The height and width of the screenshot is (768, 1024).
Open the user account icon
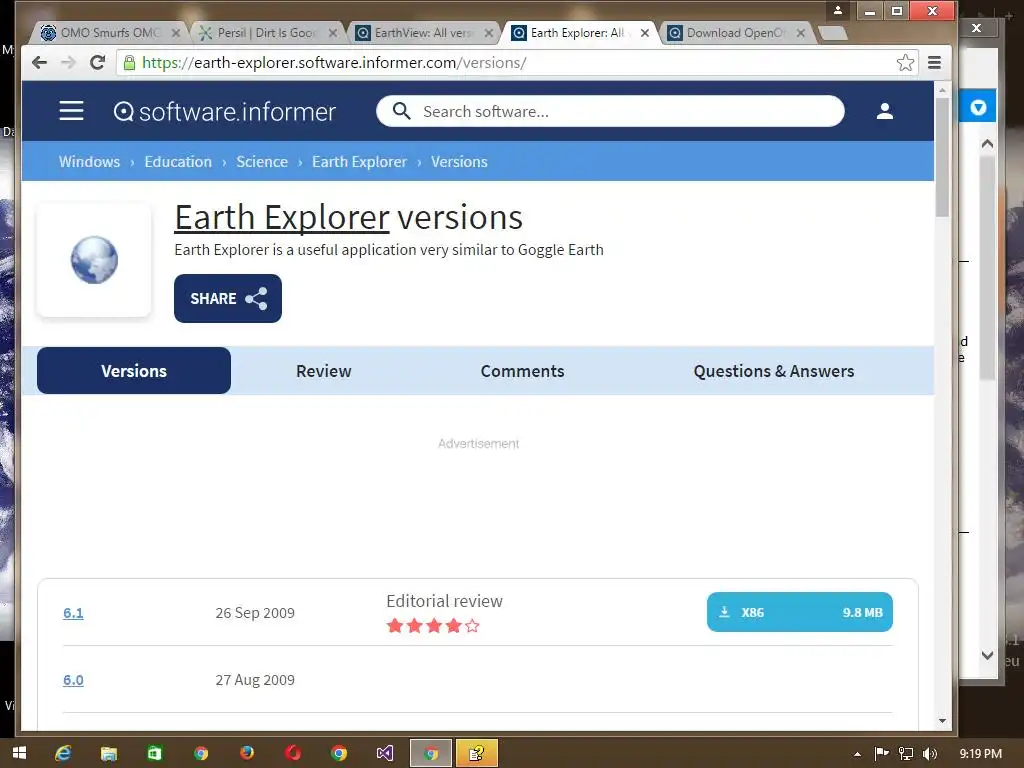click(x=884, y=111)
